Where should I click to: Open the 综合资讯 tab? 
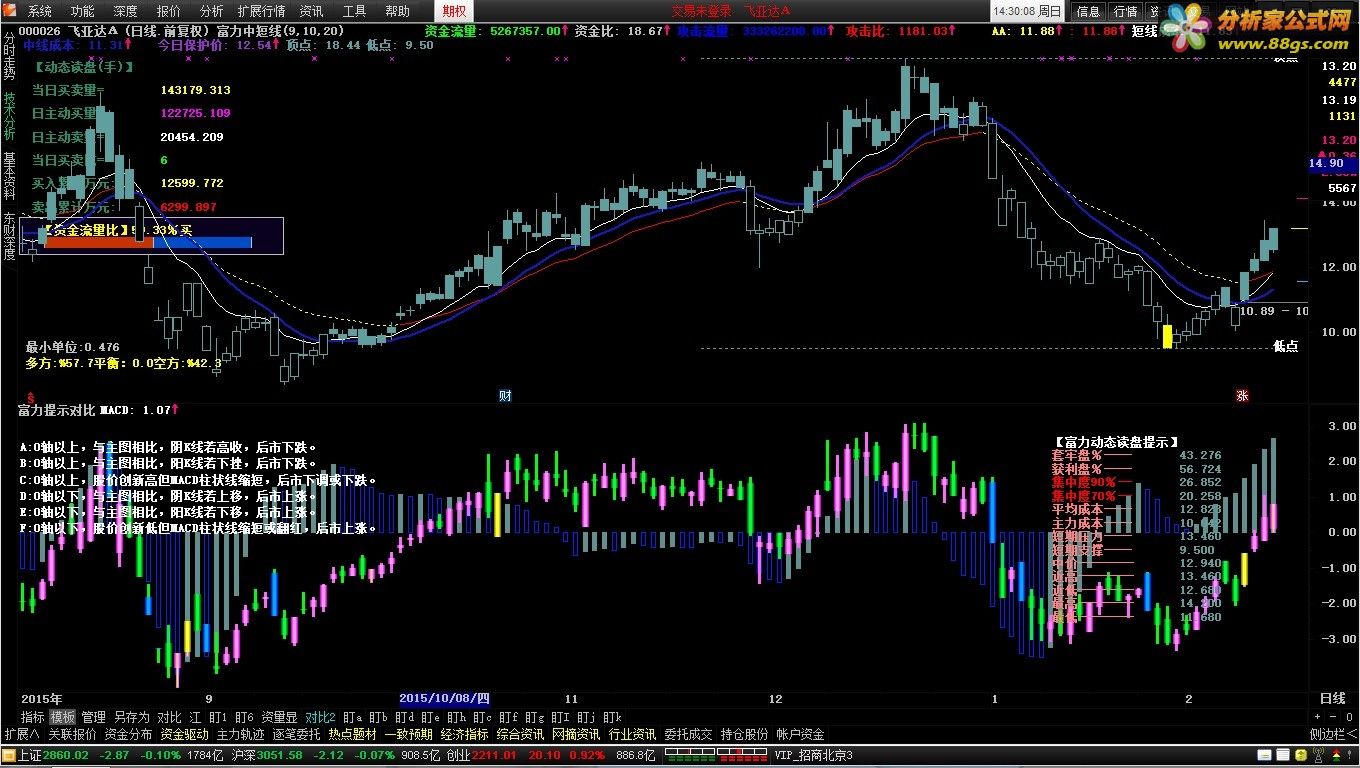point(520,734)
